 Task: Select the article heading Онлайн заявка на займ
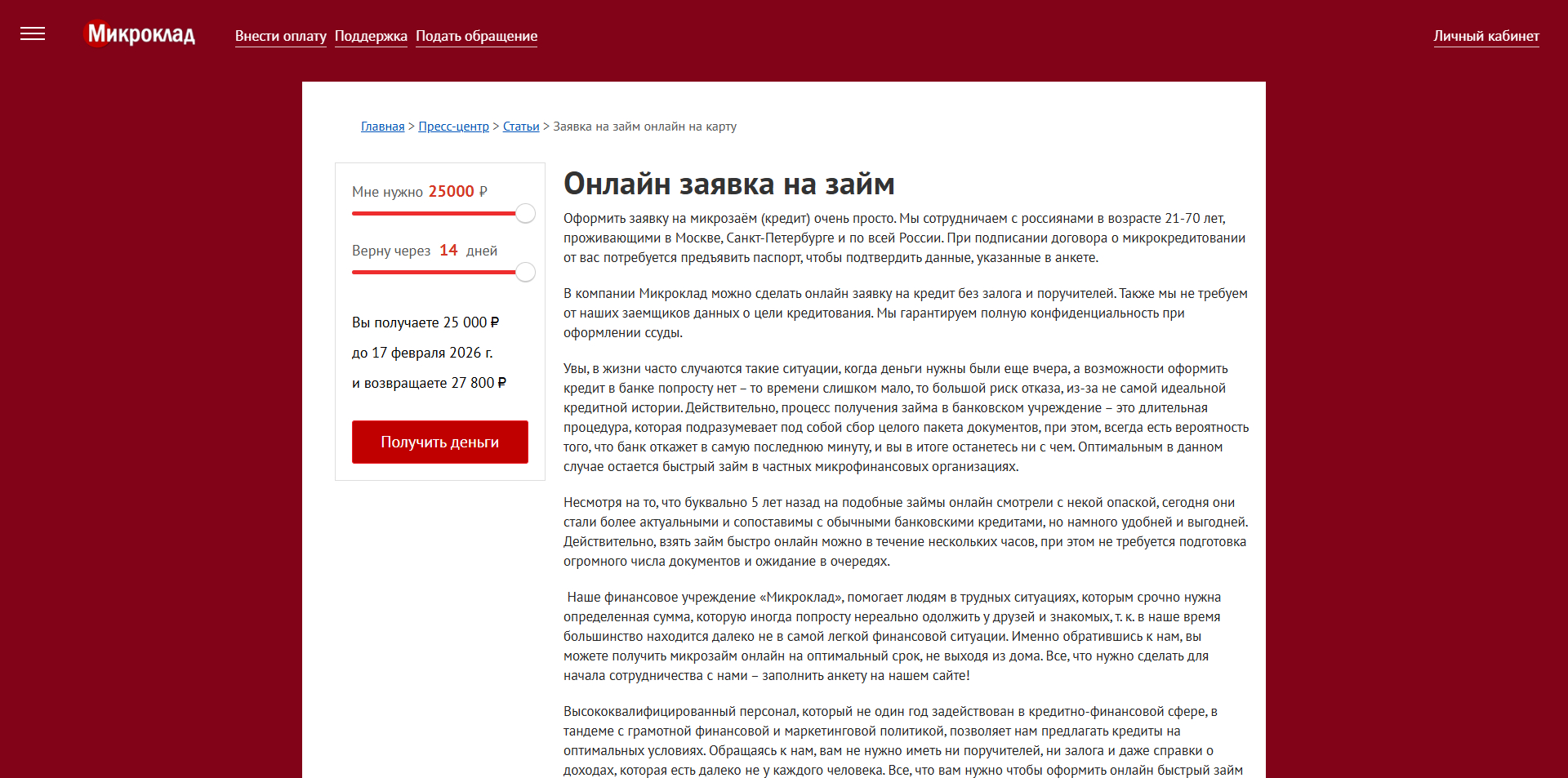[x=728, y=184]
